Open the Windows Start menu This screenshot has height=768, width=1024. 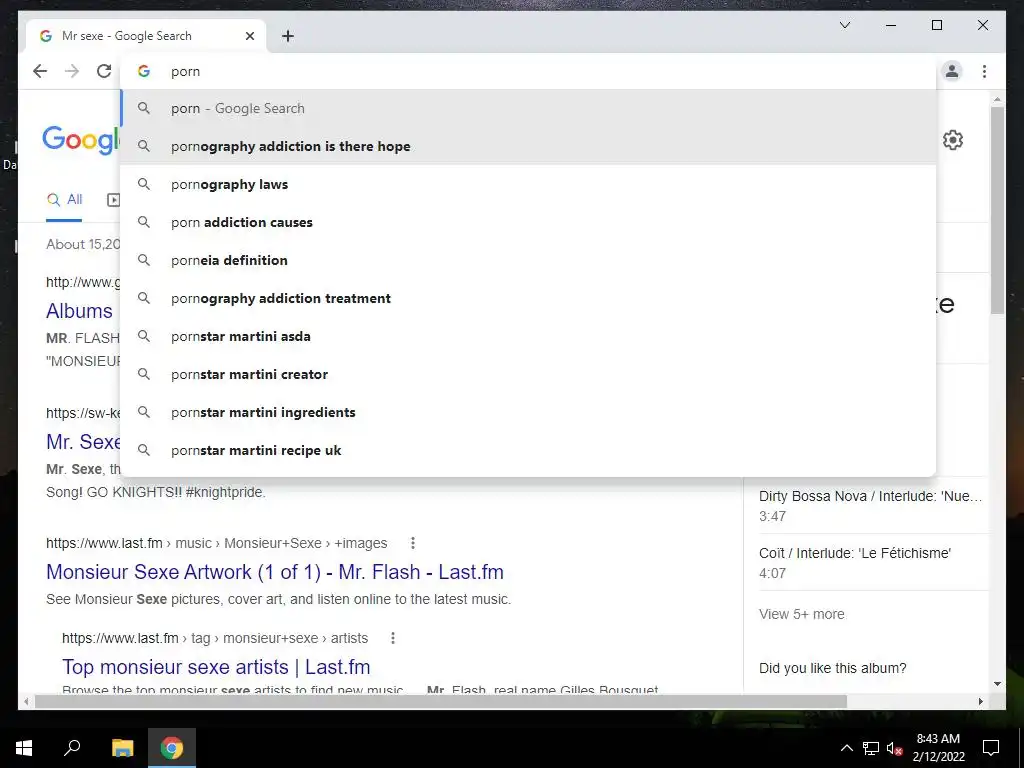coord(24,748)
